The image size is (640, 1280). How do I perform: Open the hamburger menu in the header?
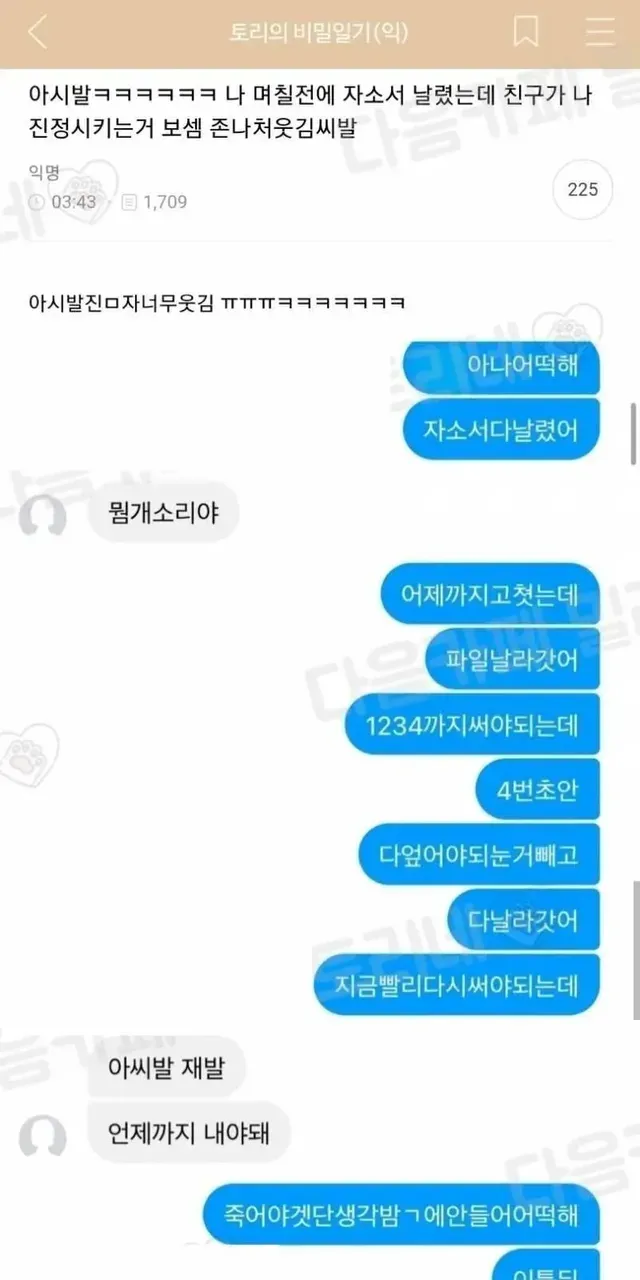[600, 33]
